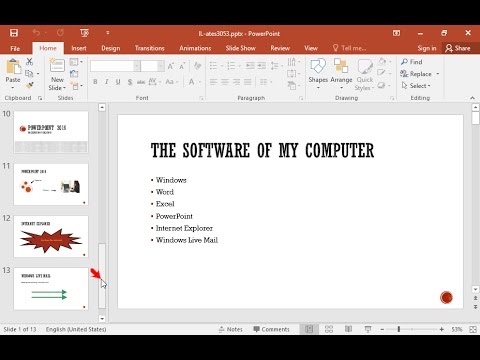Screen dimensions: 480x360
Task: Switch to Slide Sorter view icon
Action: coord(329,329)
